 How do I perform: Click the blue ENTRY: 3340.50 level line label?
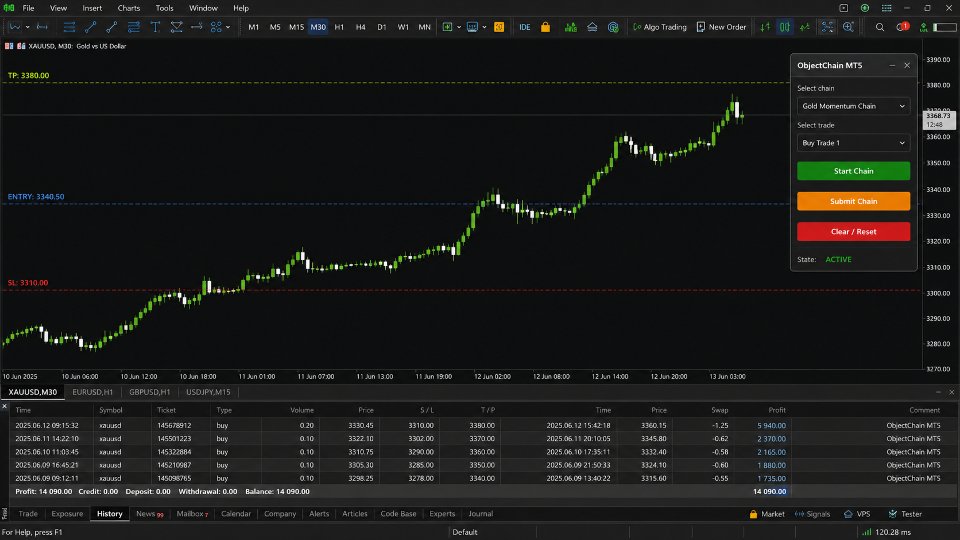[x=36, y=197]
